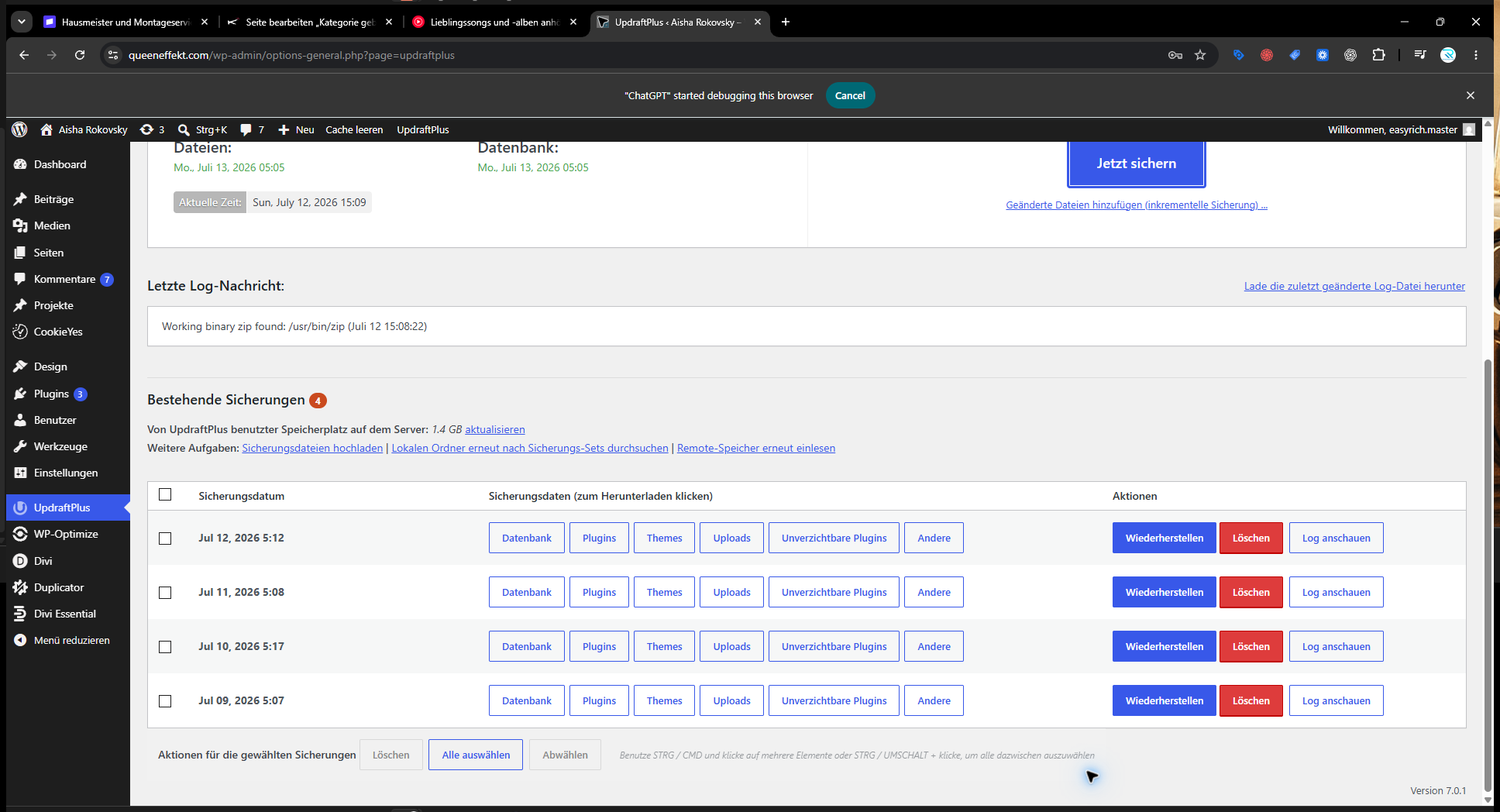Image resolution: width=1500 pixels, height=812 pixels.
Task: Reload the page with browser refresh icon
Action: (x=80, y=55)
